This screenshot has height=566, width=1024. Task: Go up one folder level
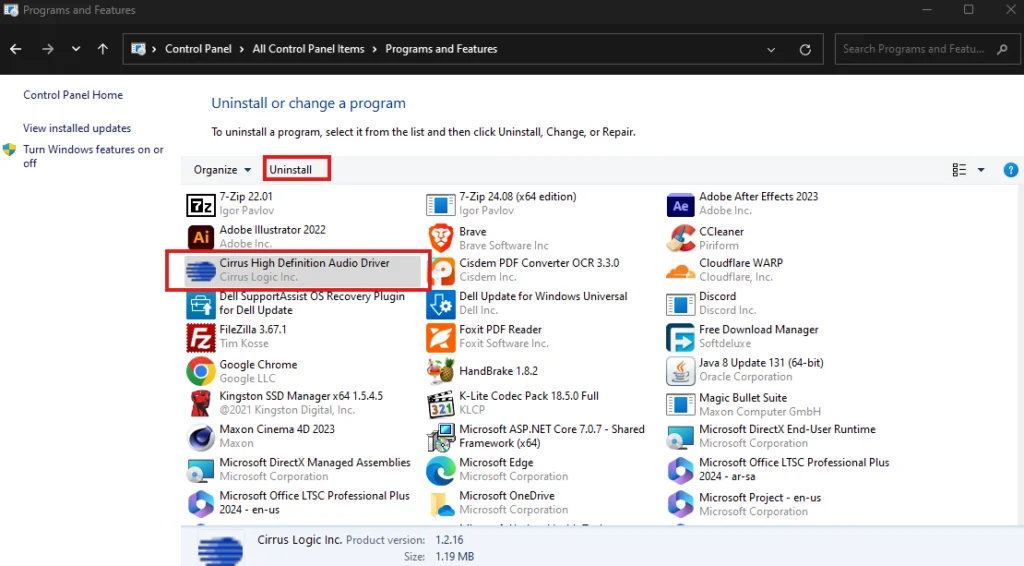pyautogui.click(x=103, y=49)
